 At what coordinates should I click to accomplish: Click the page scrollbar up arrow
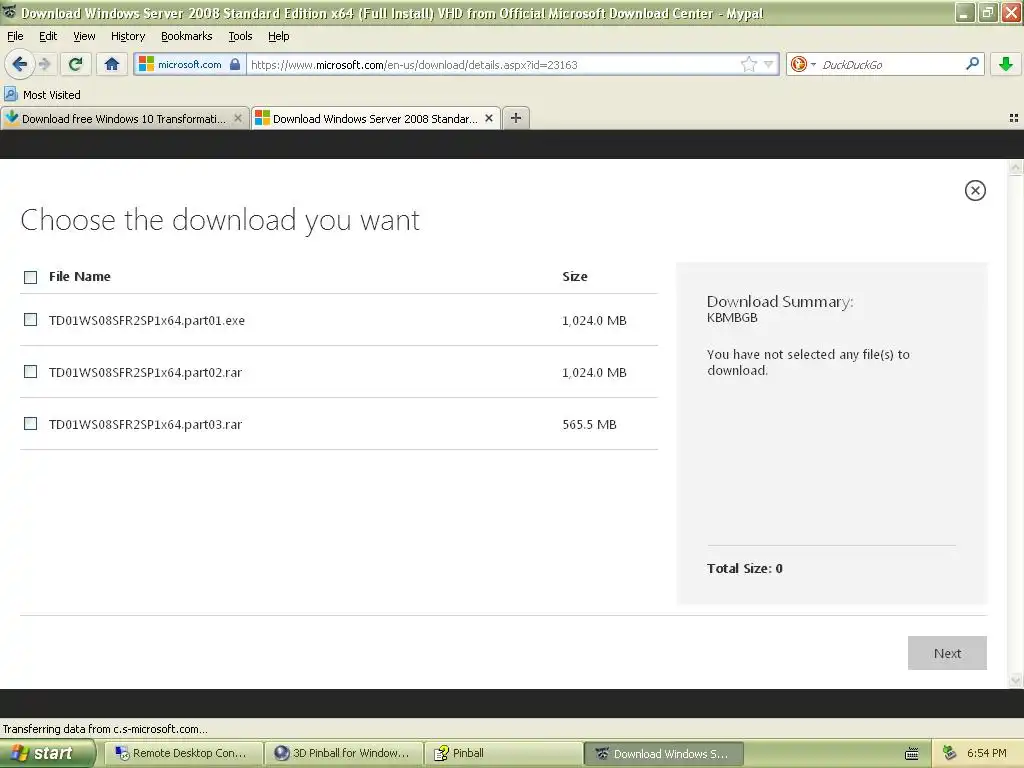pos(1016,168)
